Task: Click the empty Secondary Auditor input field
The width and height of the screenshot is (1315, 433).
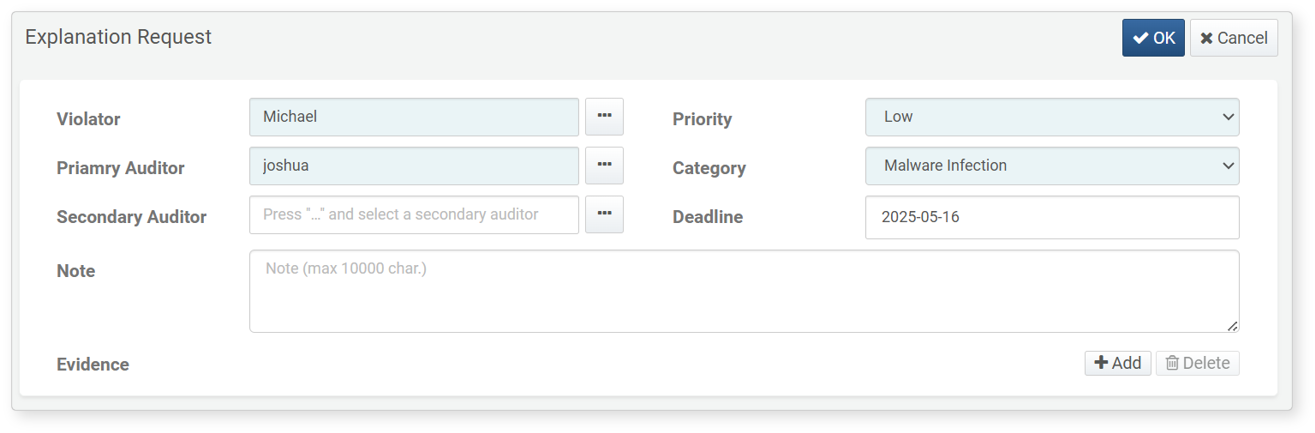Action: click(414, 215)
